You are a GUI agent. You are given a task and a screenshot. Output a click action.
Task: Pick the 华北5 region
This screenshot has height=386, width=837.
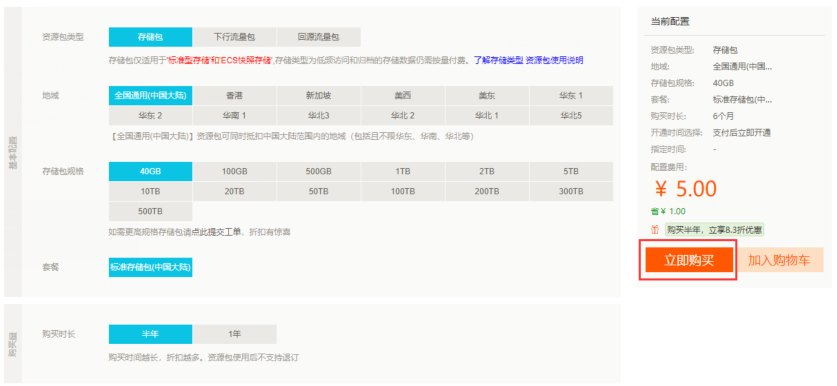(x=571, y=115)
